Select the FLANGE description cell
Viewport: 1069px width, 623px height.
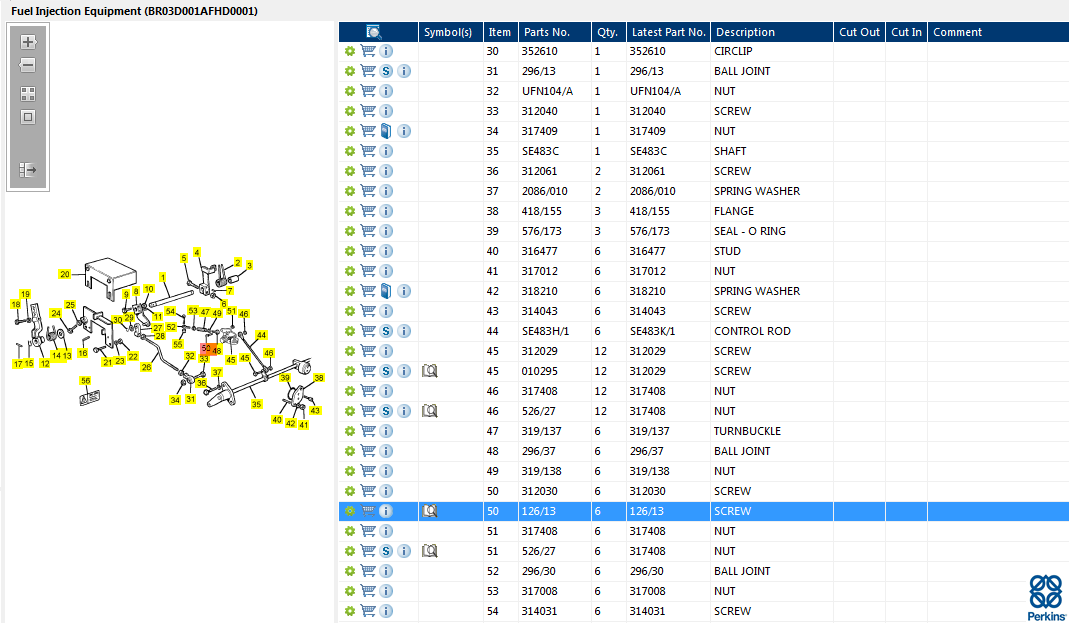[x=734, y=211]
